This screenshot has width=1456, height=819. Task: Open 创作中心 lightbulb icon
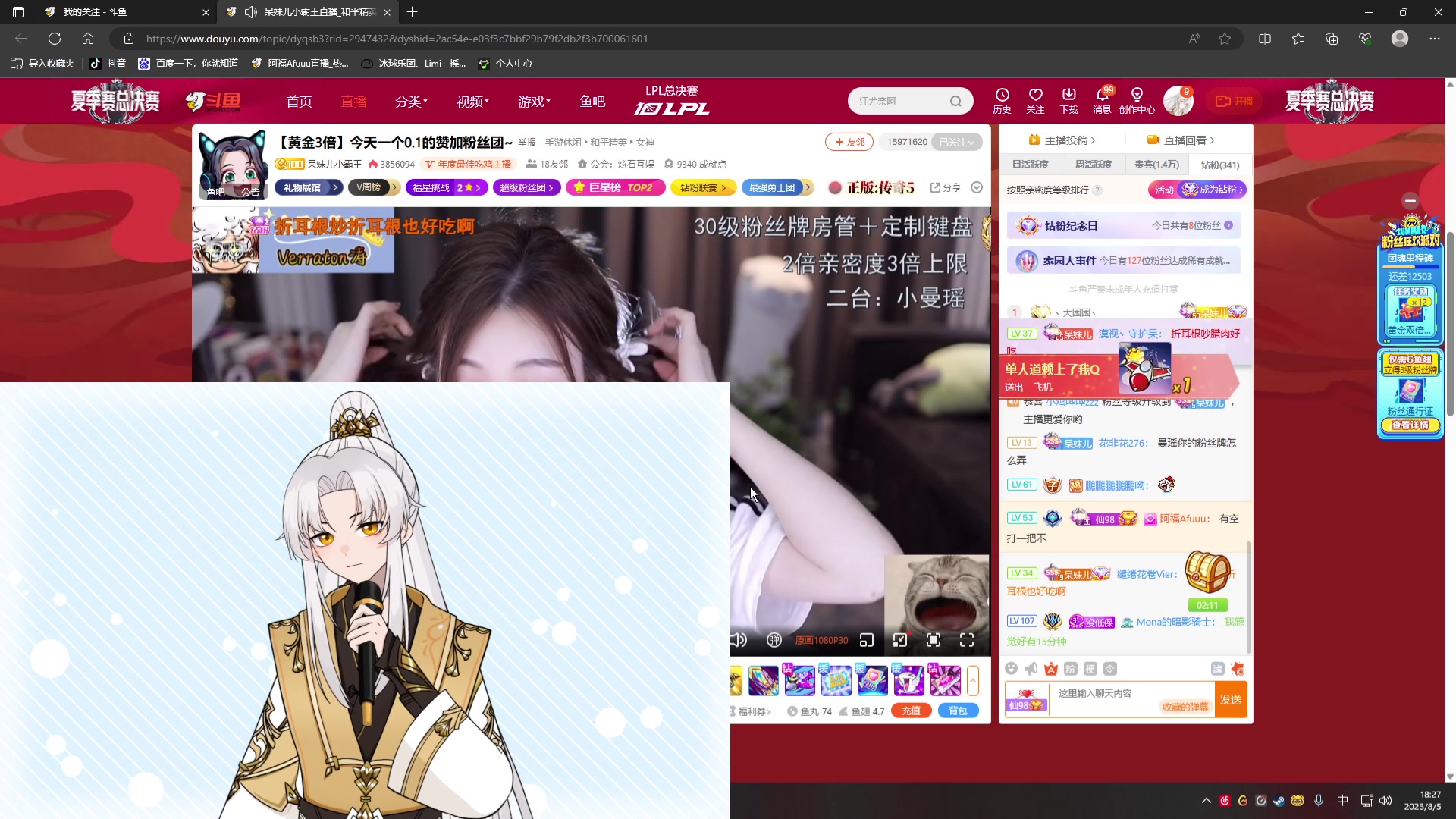(x=1137, y=100)
